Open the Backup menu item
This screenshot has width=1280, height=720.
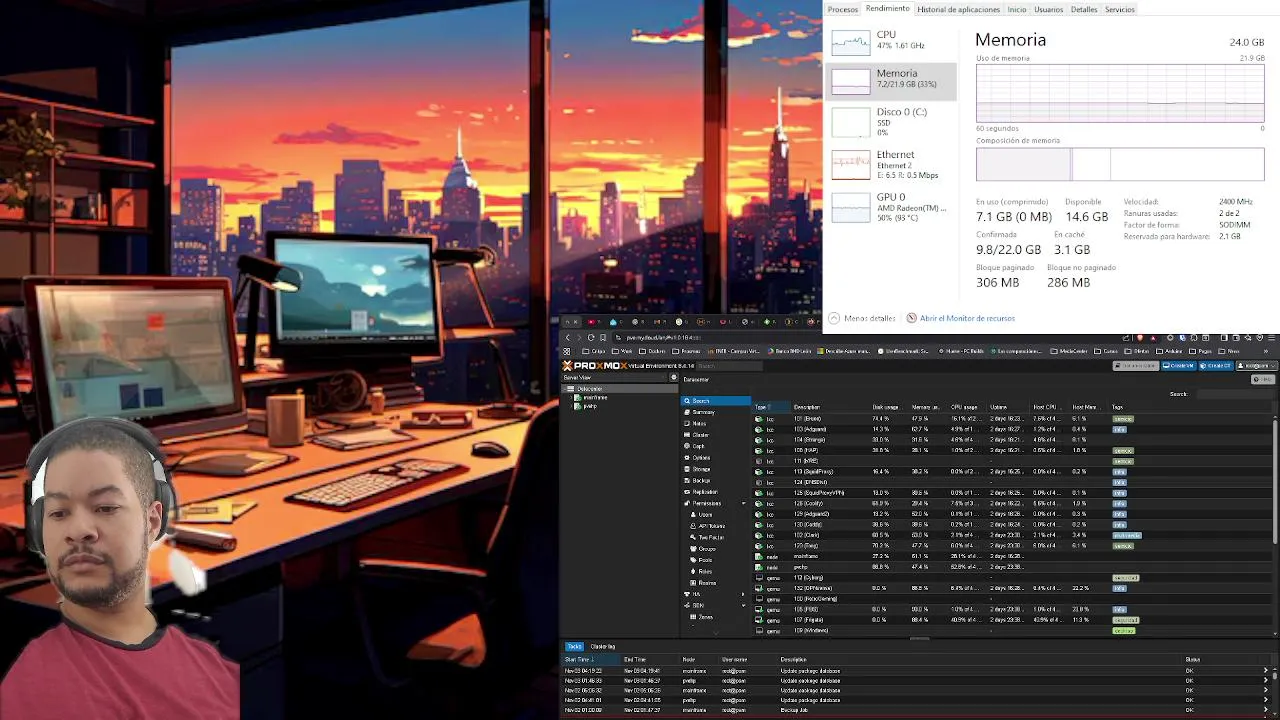tap(716, 480)
